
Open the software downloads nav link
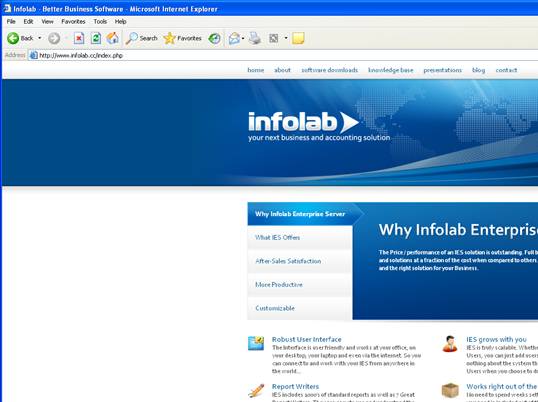329,70
